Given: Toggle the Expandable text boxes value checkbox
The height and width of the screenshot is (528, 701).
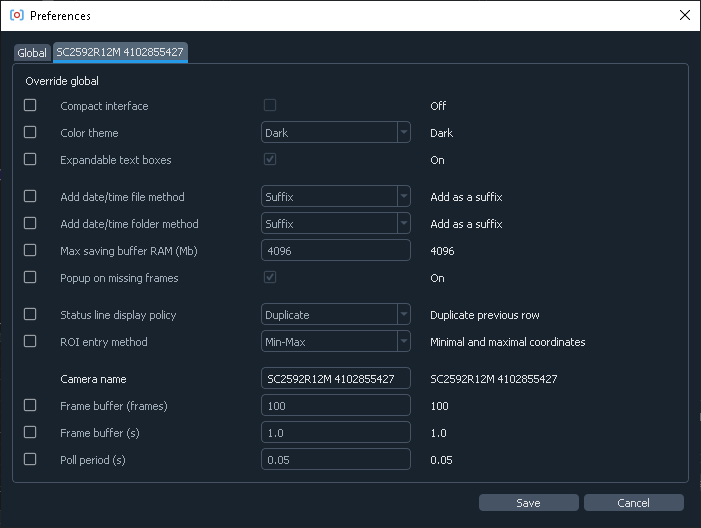Looking at the screenshot, I should coord(270,159).
